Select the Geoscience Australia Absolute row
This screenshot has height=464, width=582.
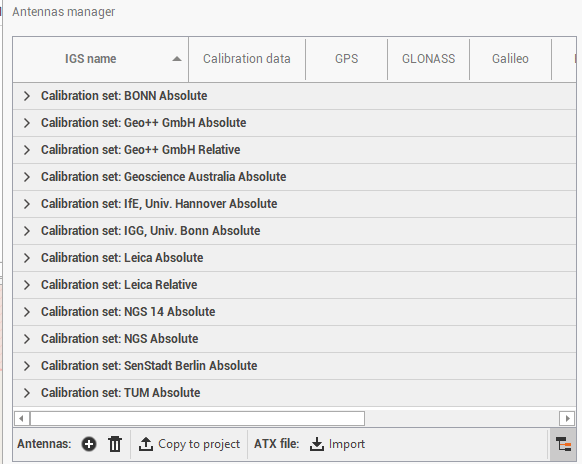pyautogui.click(x=294, y=177)
